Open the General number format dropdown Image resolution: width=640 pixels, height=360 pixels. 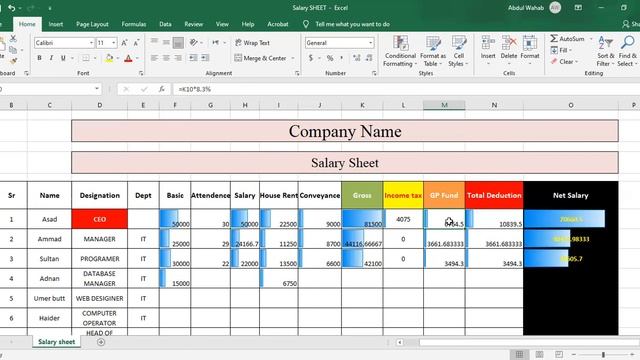coord(370,43)
